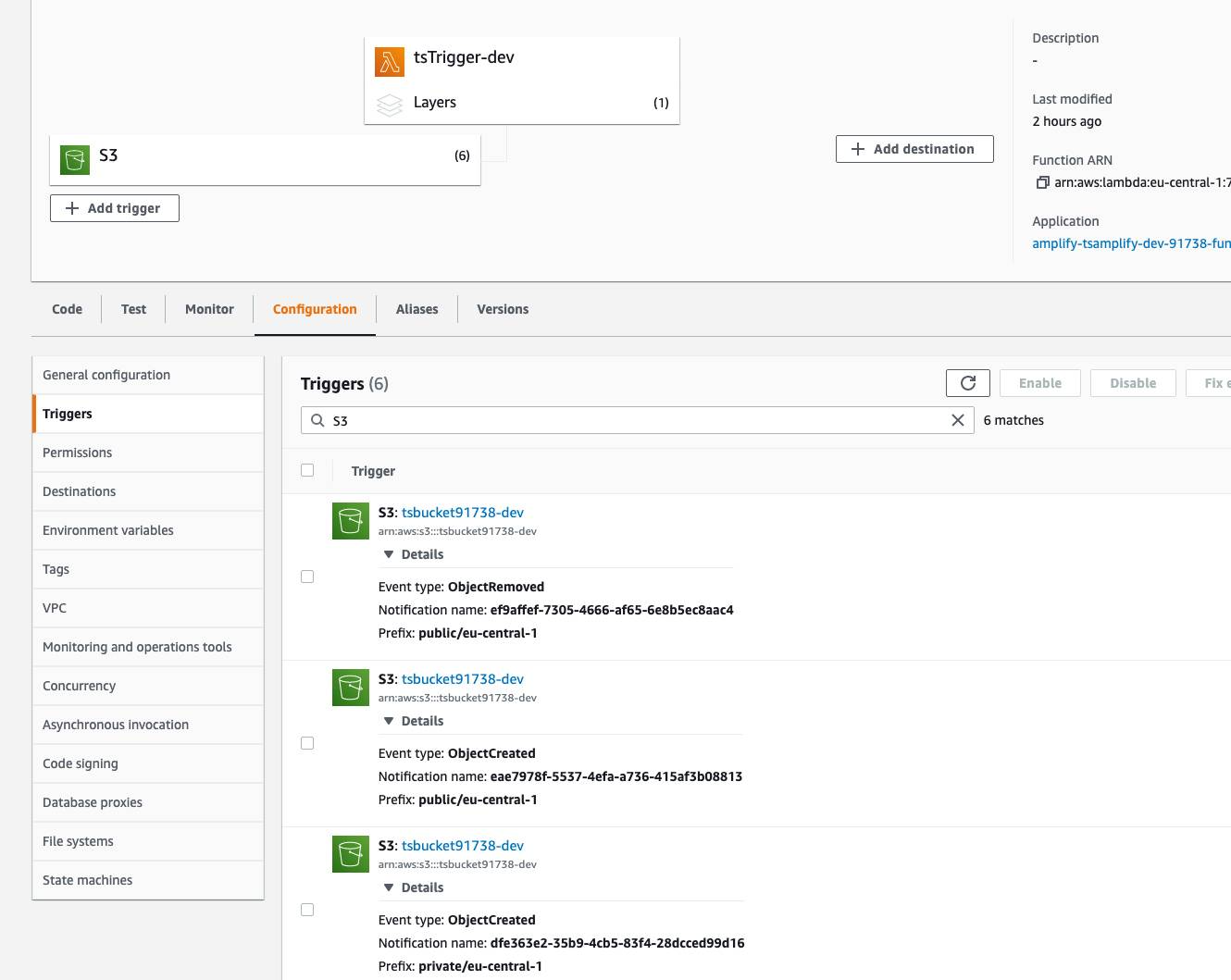The height and width of the screenshot is (980, 1231).
Task: Click notification name eae7978f-5537-4efa-a736-415af3b08813
Action: pyautogui.click(x=616, y=776)
